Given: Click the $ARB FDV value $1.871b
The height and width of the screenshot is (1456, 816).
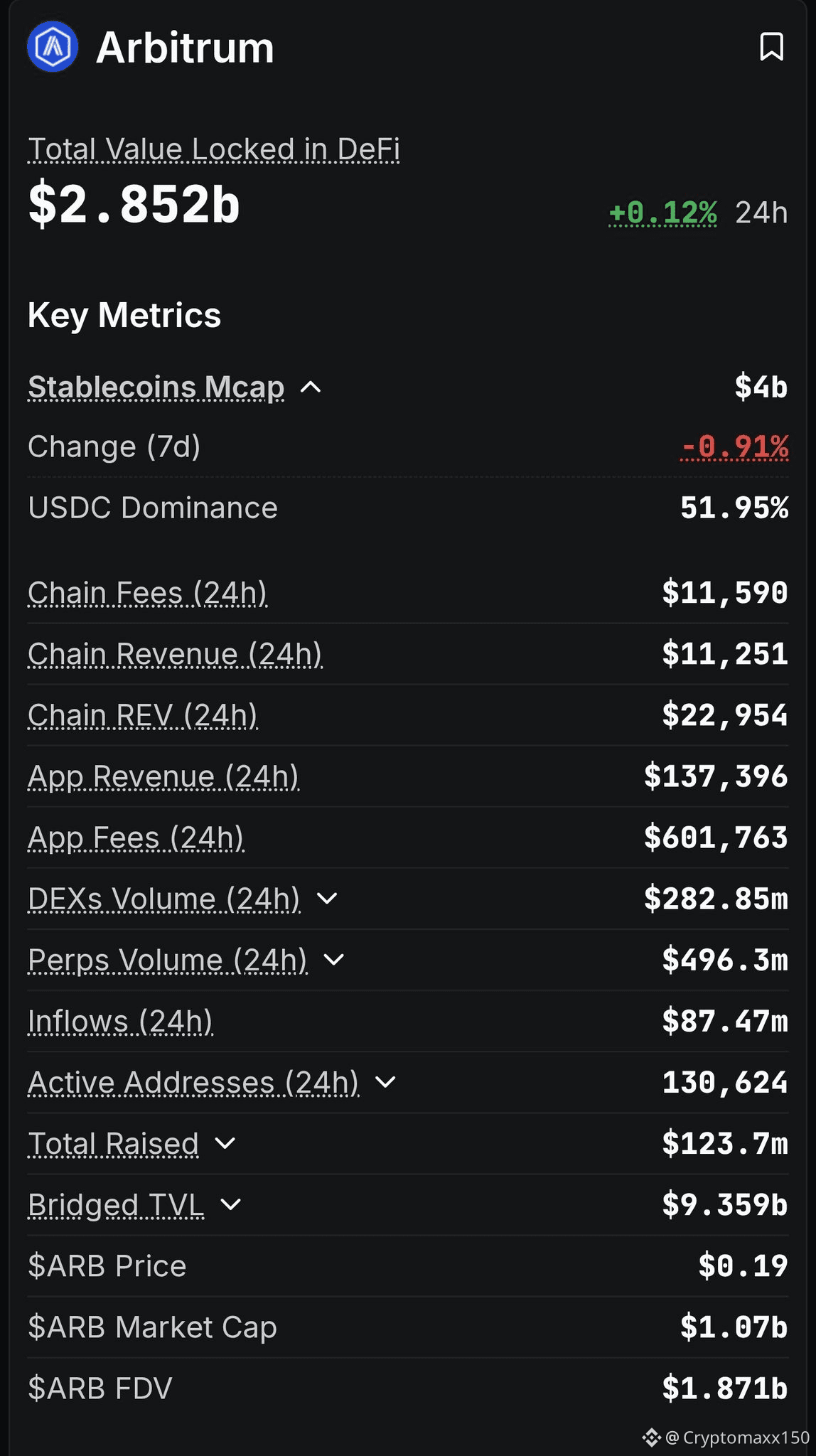Looking at the screenshot, I should [725, 1388].
